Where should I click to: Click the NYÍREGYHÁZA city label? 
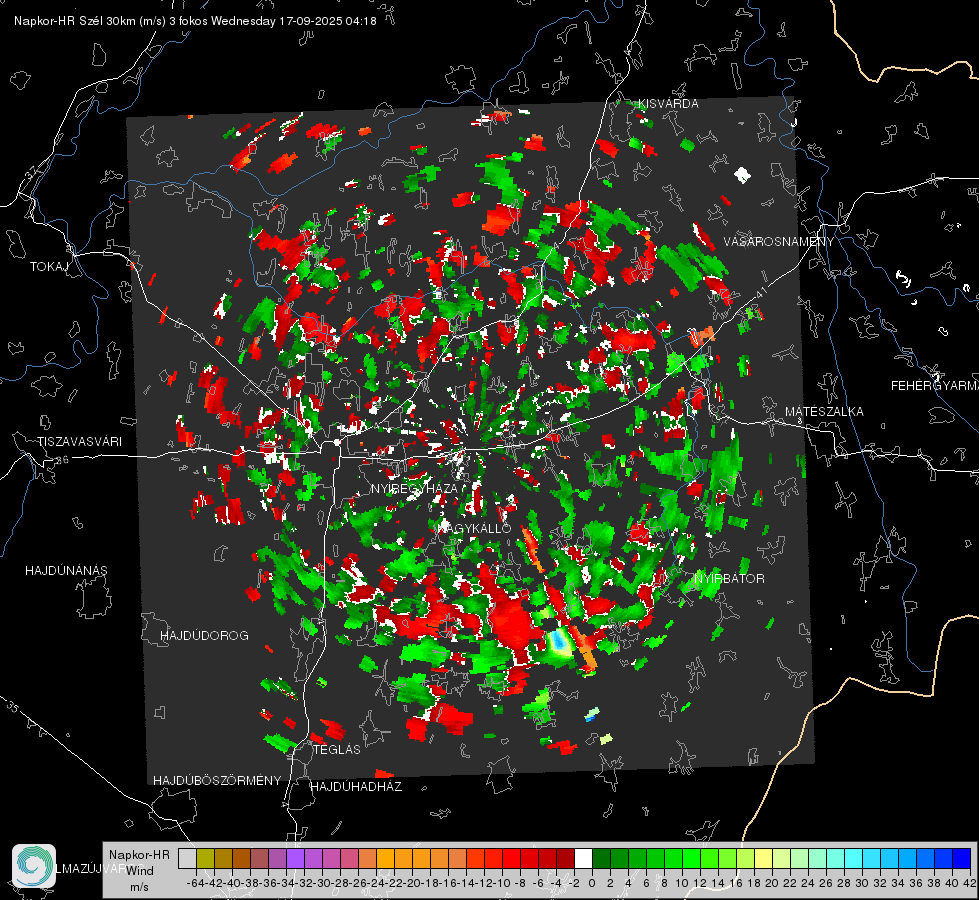(414, 488)
